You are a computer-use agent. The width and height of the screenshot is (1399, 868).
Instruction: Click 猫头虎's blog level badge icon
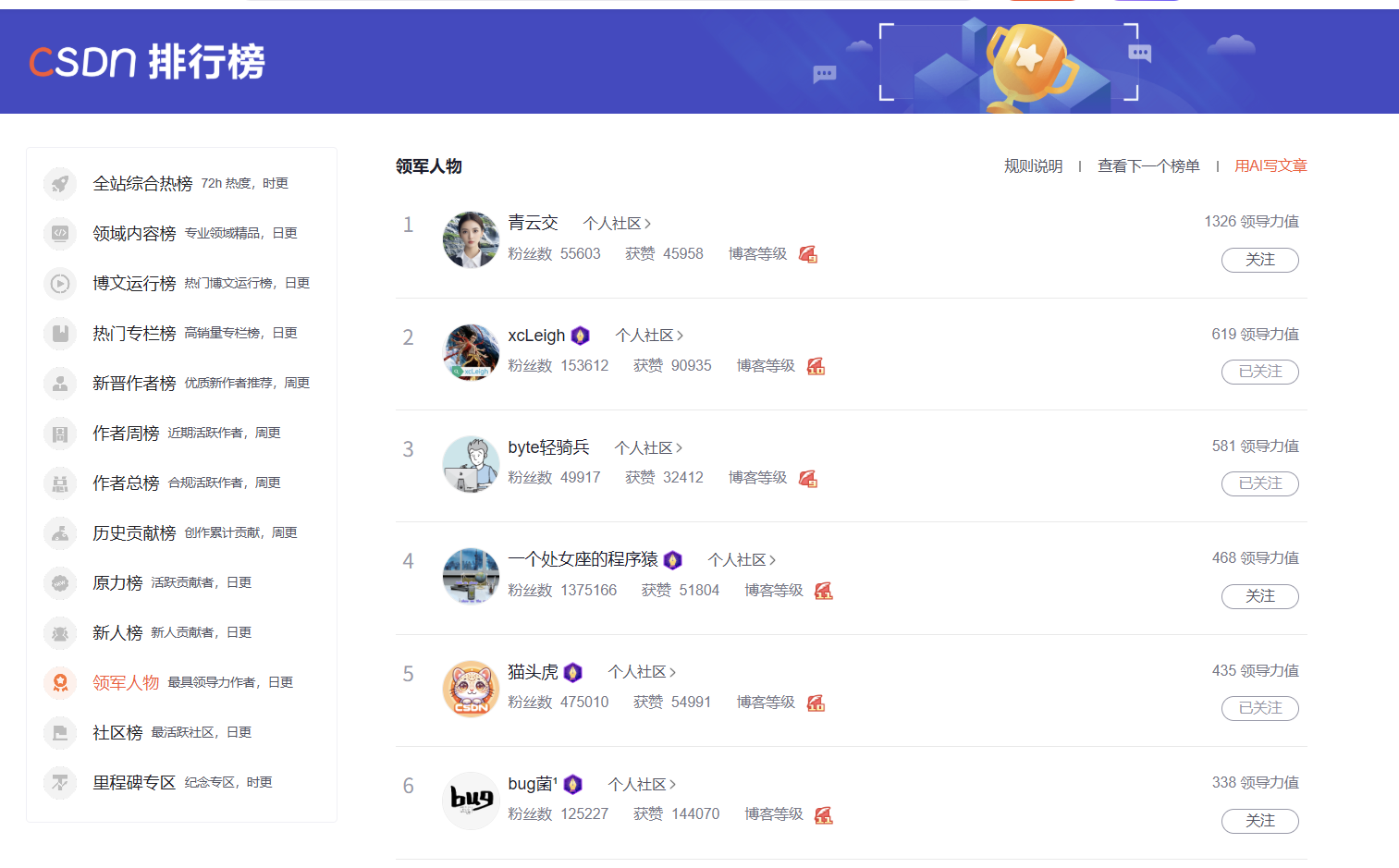[816, 703]
